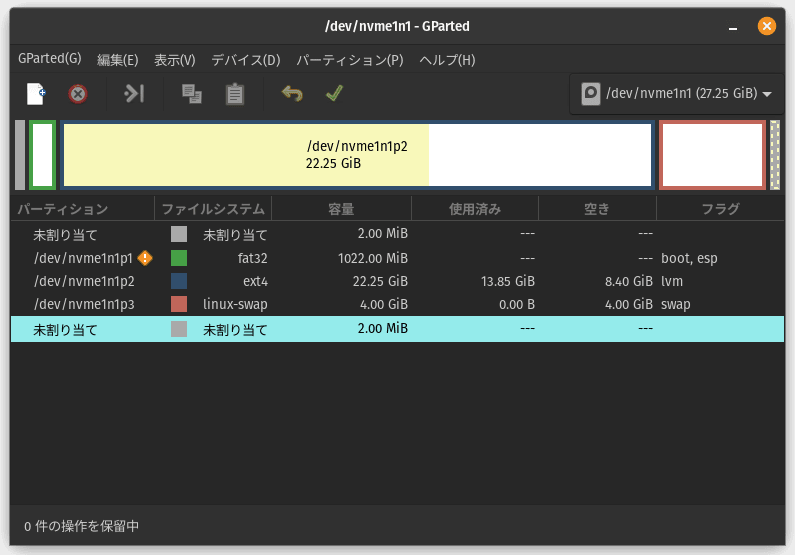Open the 編集(E) menu
The height and width of the screenshot is (555, 795).
118,60
